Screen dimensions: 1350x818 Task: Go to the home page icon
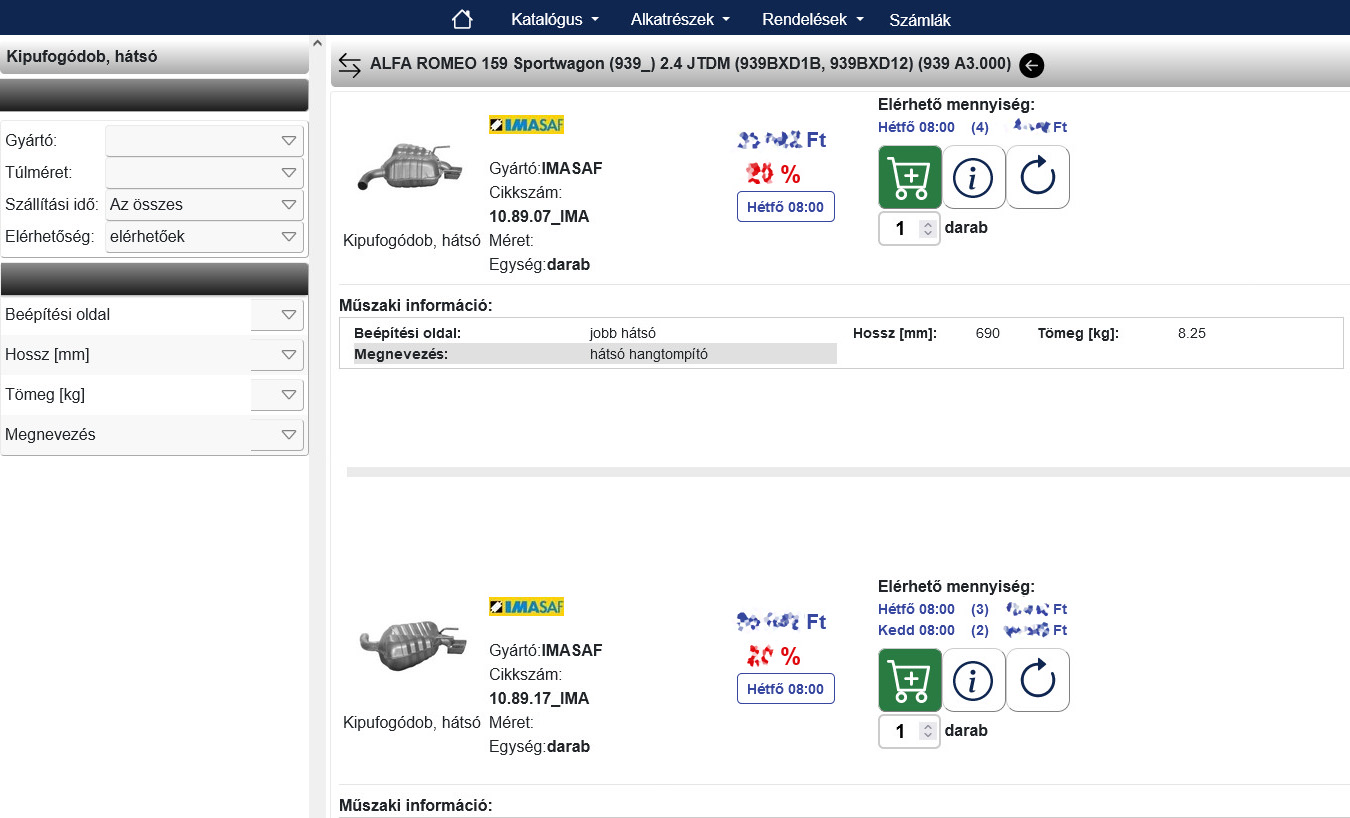pos(461,19)
